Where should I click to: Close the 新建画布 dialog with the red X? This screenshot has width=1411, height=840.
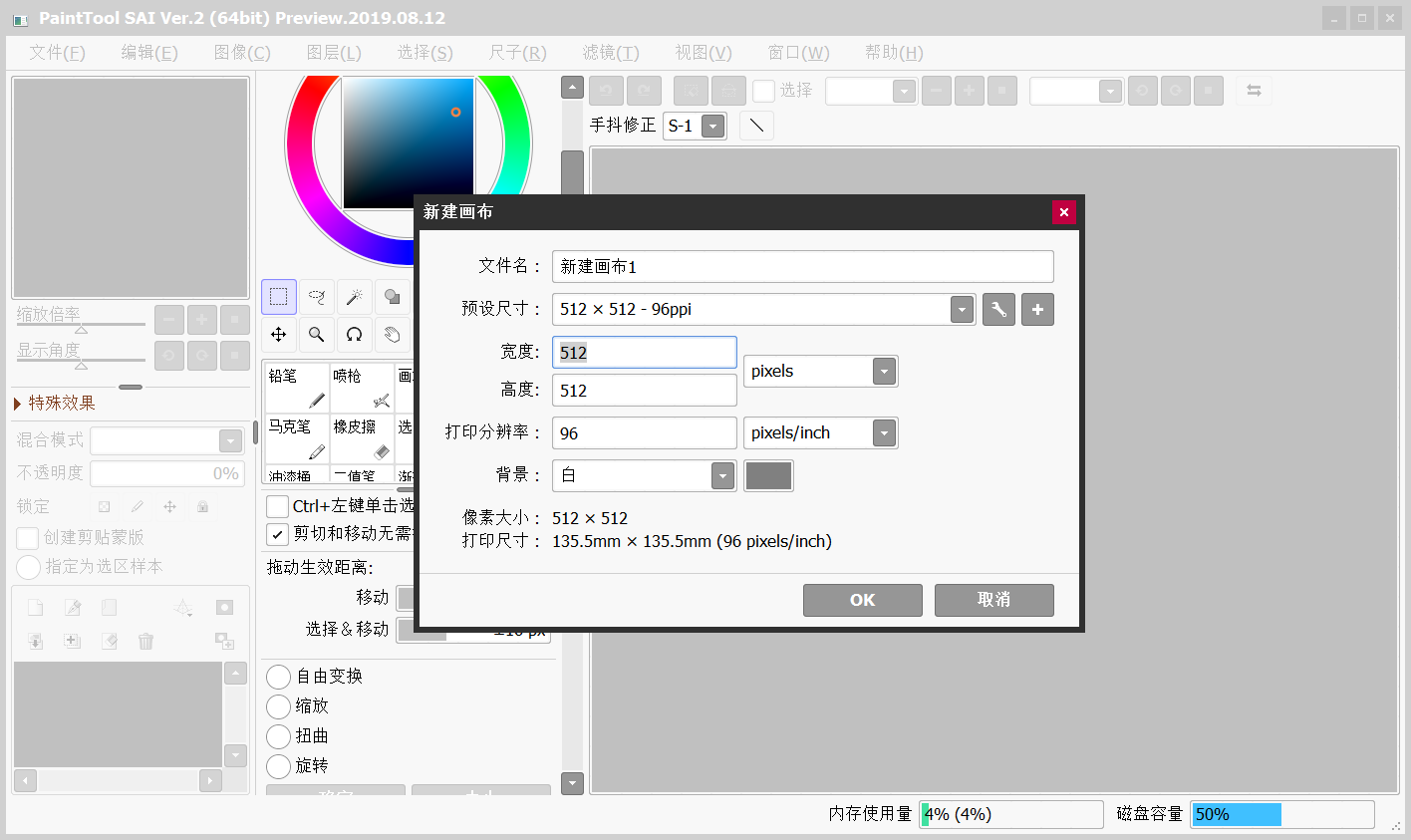[x=1063, y=212]
